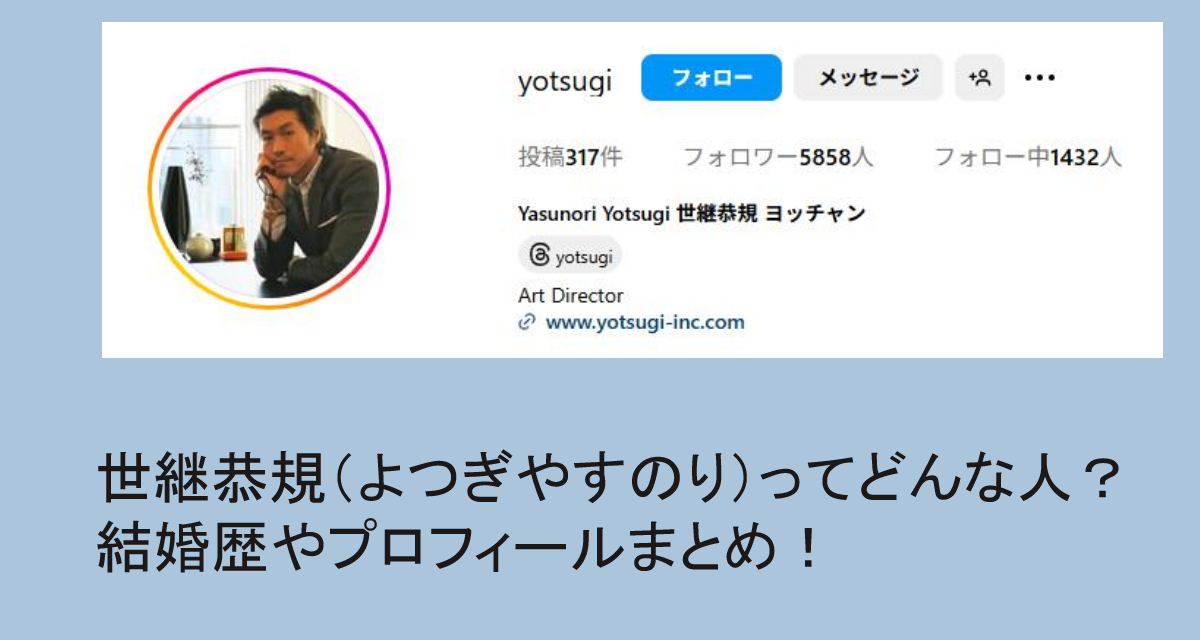Click the blue フォロー follow button
Screen dimensions: 1200x640
pyautogui.click(x=711, y=78)
